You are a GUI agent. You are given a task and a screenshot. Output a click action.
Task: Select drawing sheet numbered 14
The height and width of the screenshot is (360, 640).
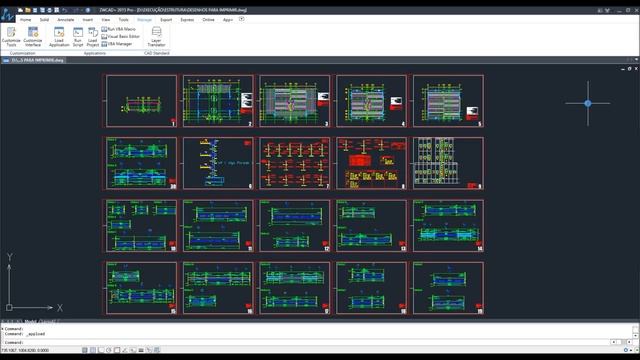point(448,226)
